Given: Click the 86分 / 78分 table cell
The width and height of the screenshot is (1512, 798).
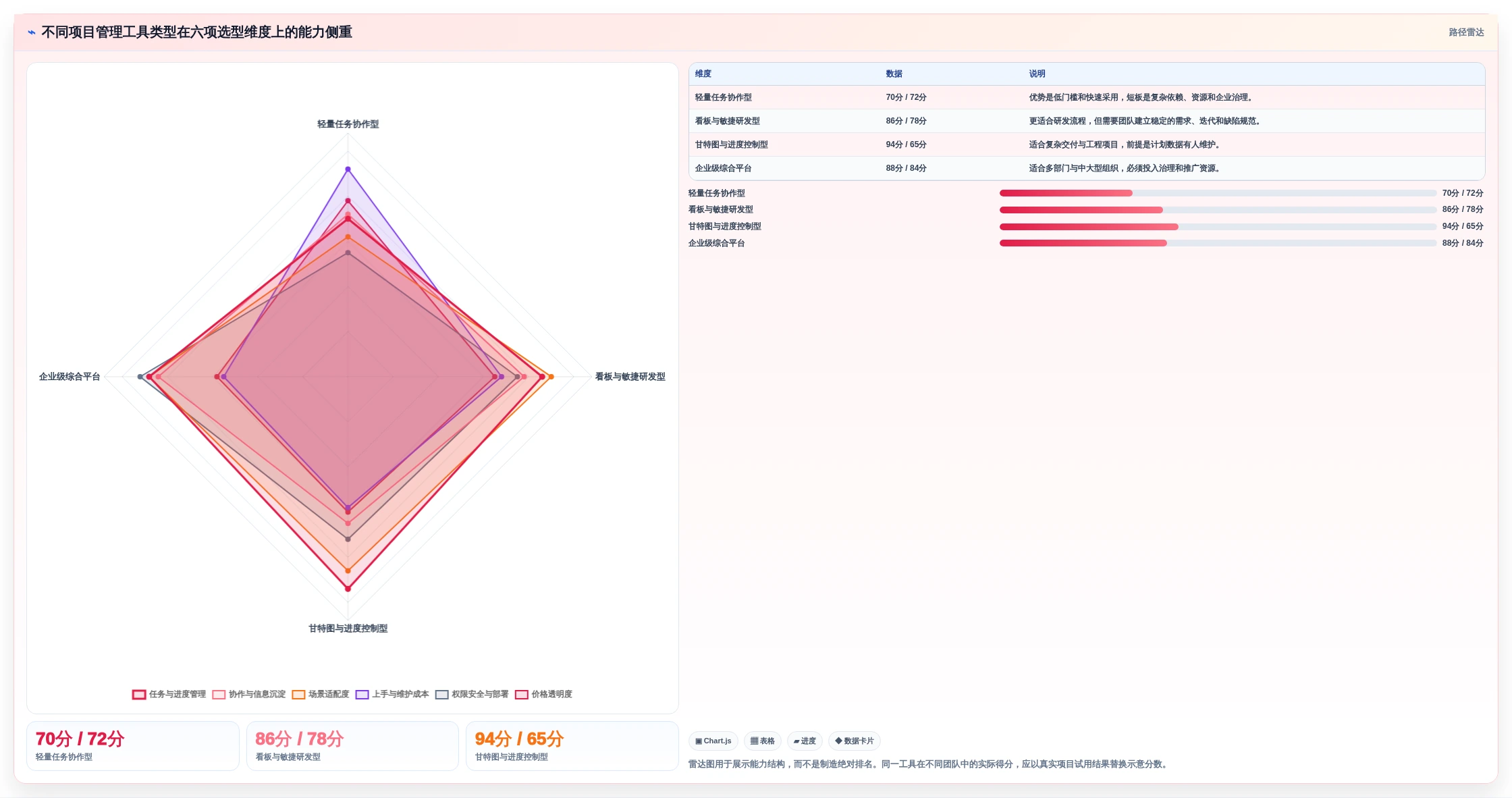Looking at the screenshot, I should pyautogui.click(x=907, y=121).
